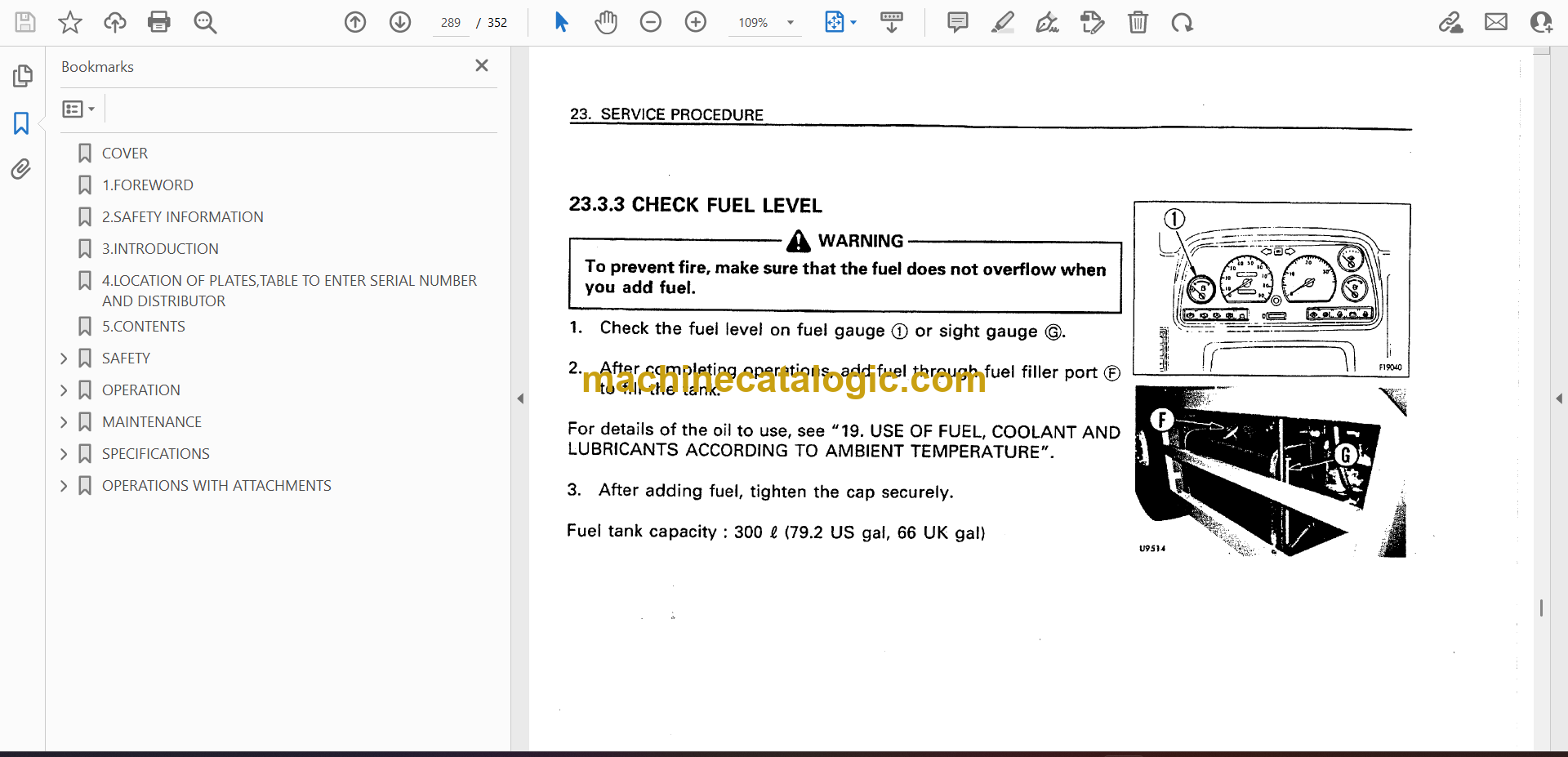Viewport: 1568px width, 757px height.
Task: Jump to the 1.FOREWORD bookmark
Action: pos(148,185)
